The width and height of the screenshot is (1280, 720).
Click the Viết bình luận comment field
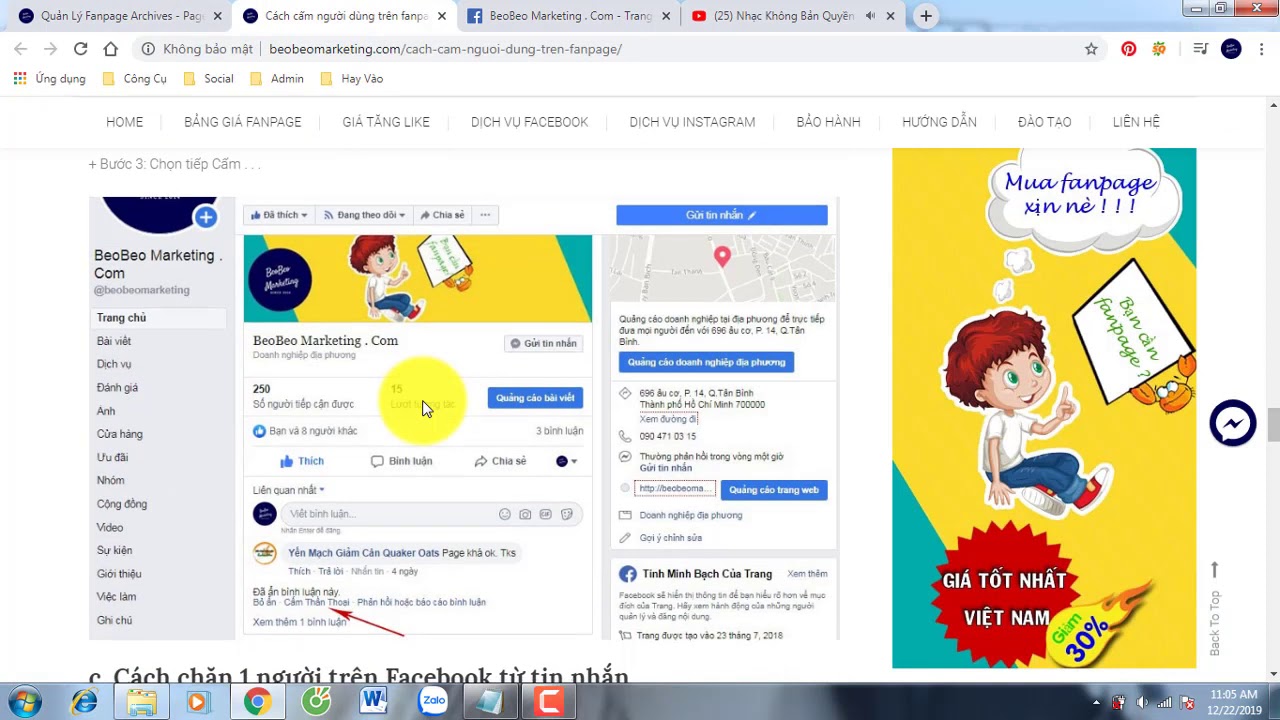click(431, 514)
